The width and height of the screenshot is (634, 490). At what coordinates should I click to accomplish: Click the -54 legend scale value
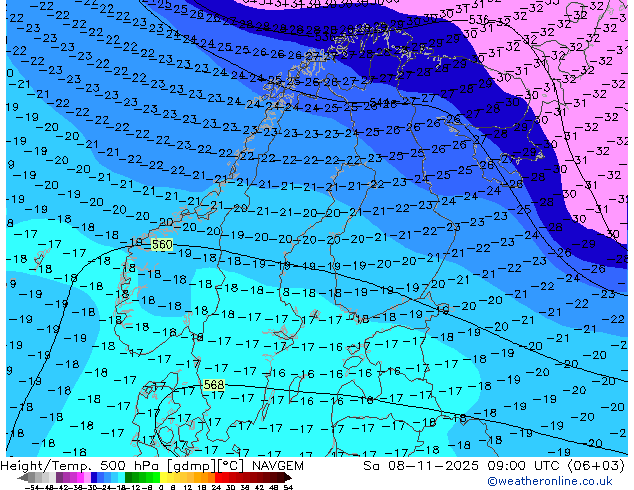point(32,487)
